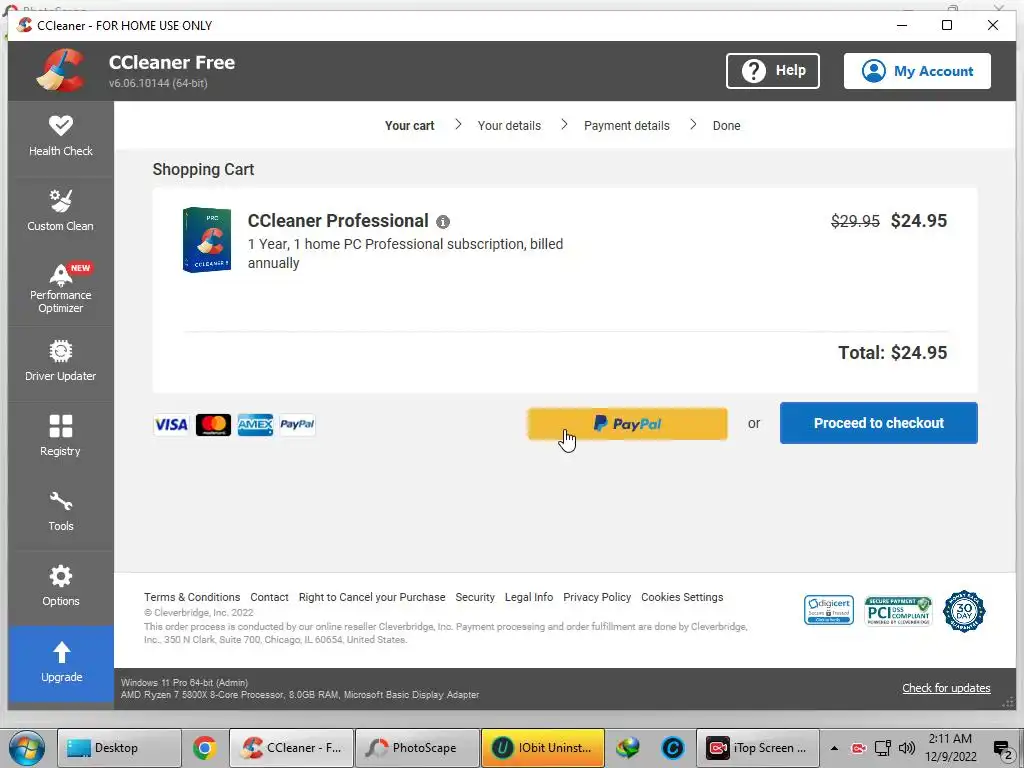
Task: Select the Payment details step
Action: coord(627,125)
